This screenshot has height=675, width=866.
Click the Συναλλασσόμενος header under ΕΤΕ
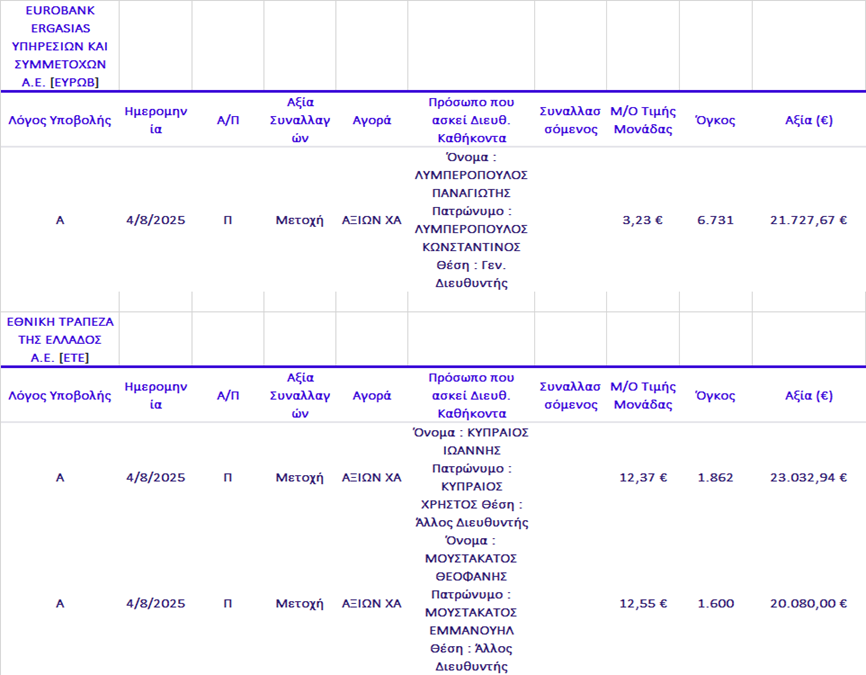[x=570, y=395]
